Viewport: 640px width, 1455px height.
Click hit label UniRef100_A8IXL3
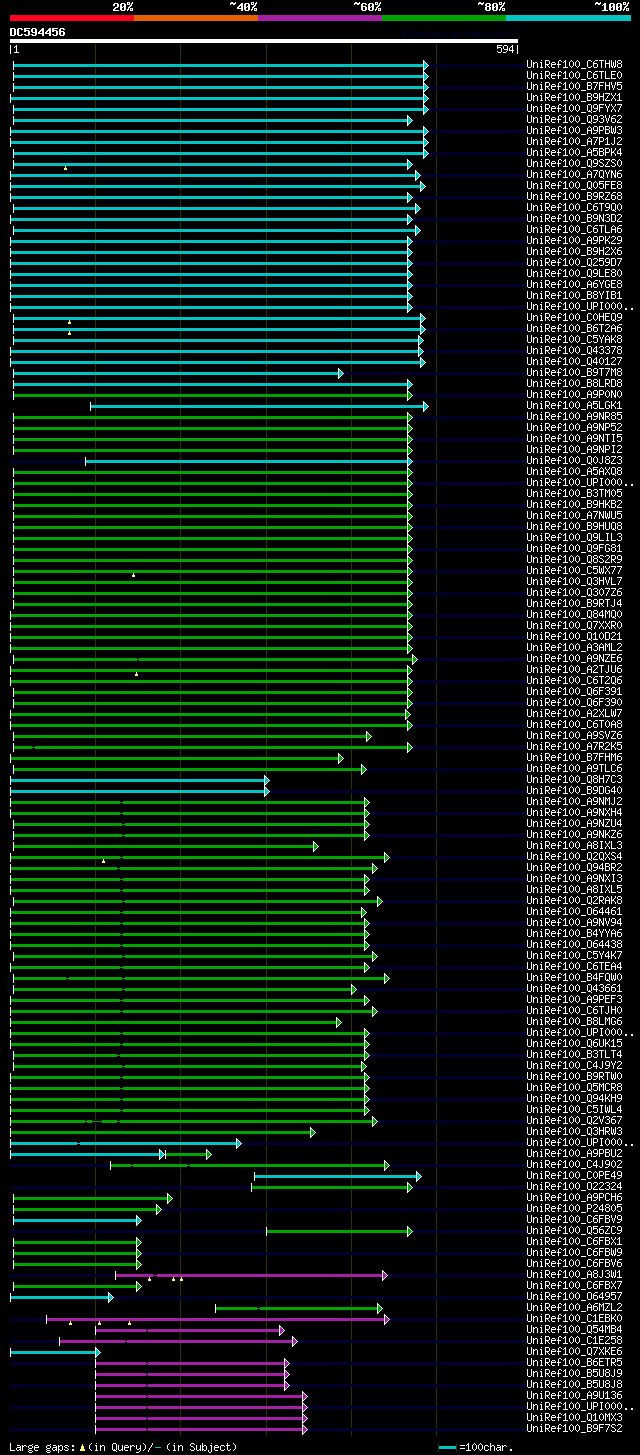click(x=574, y=845)
